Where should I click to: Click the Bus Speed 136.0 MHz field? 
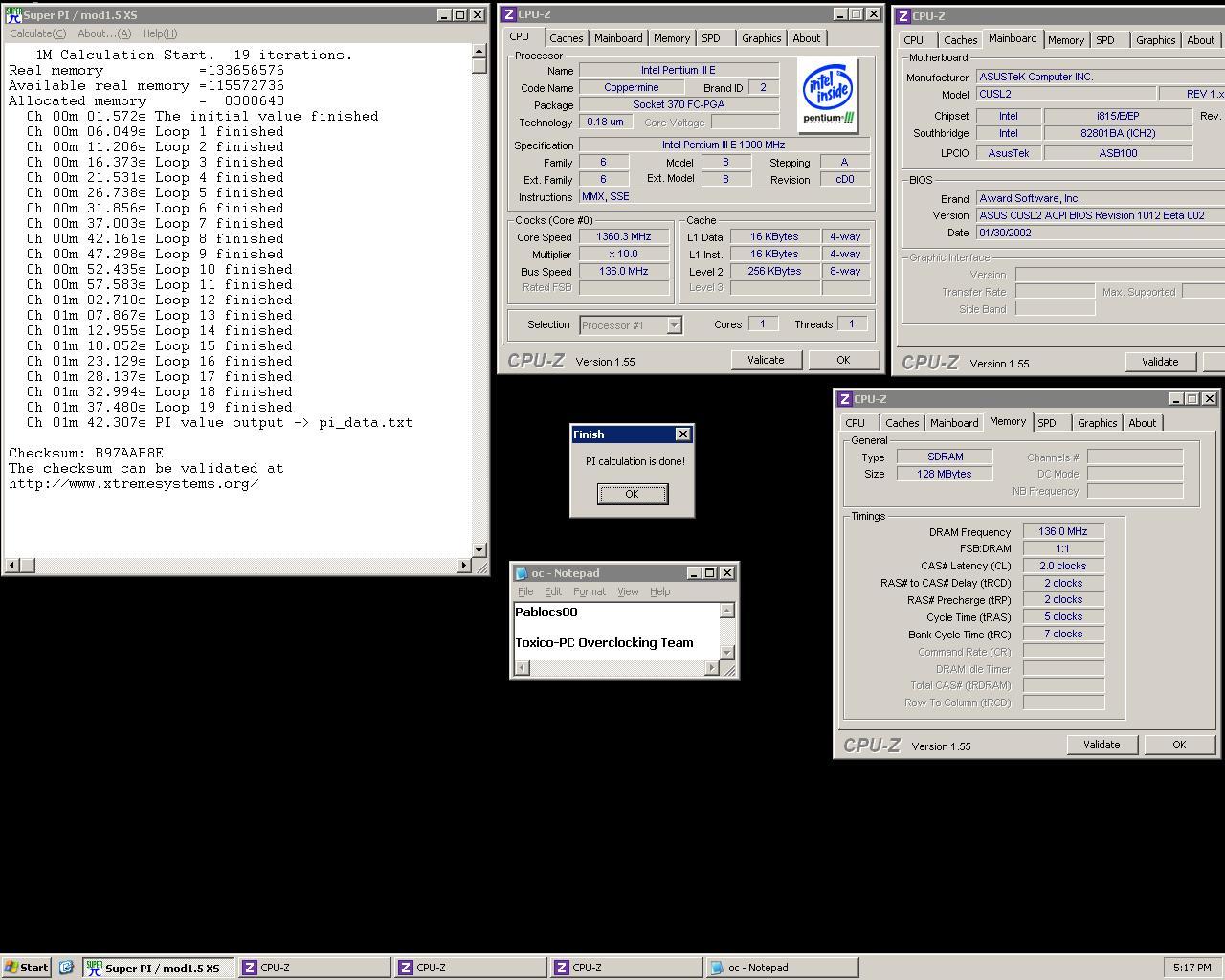tap(624, 271)
